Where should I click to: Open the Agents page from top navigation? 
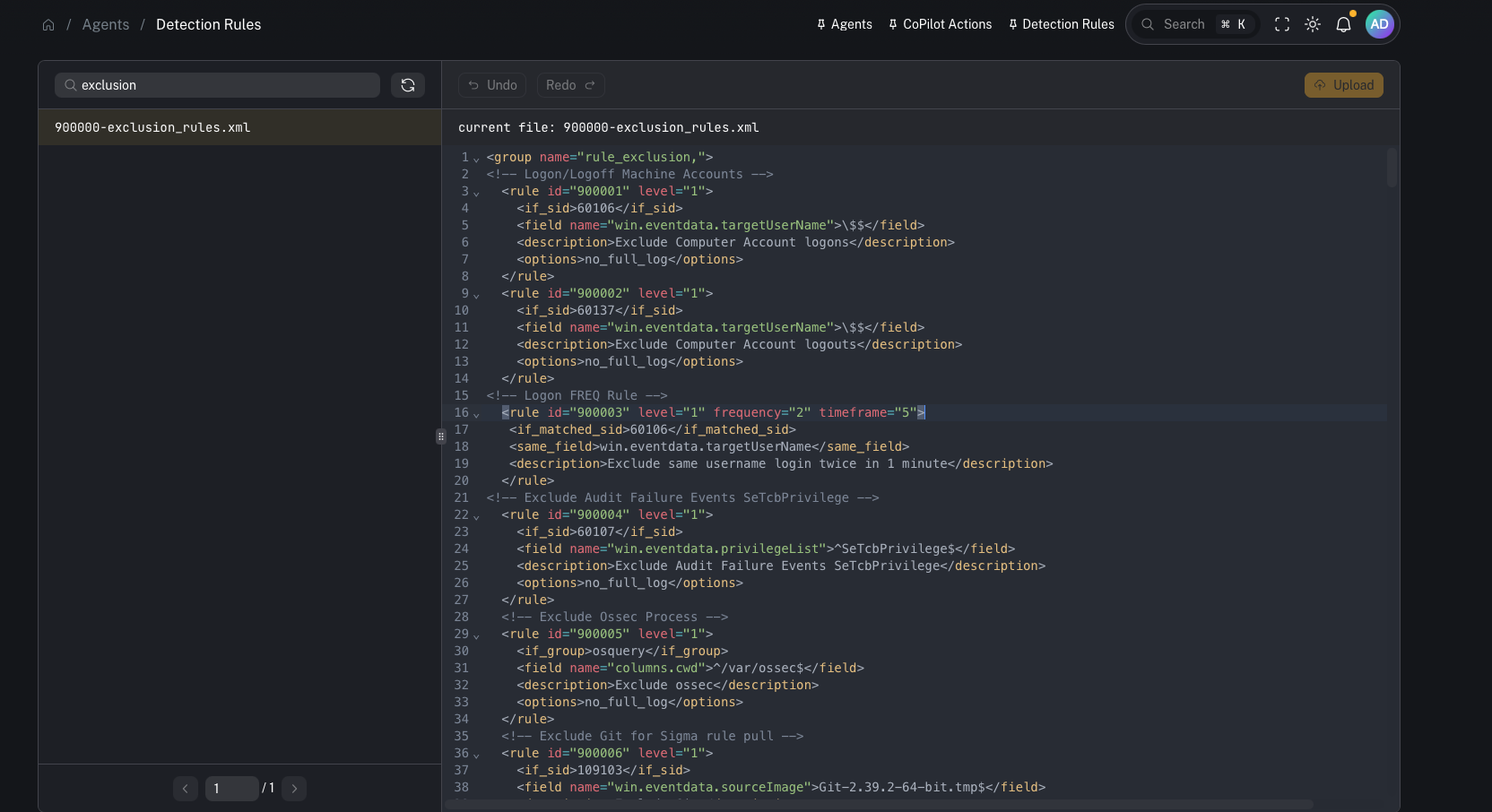[x=850, y=24]
